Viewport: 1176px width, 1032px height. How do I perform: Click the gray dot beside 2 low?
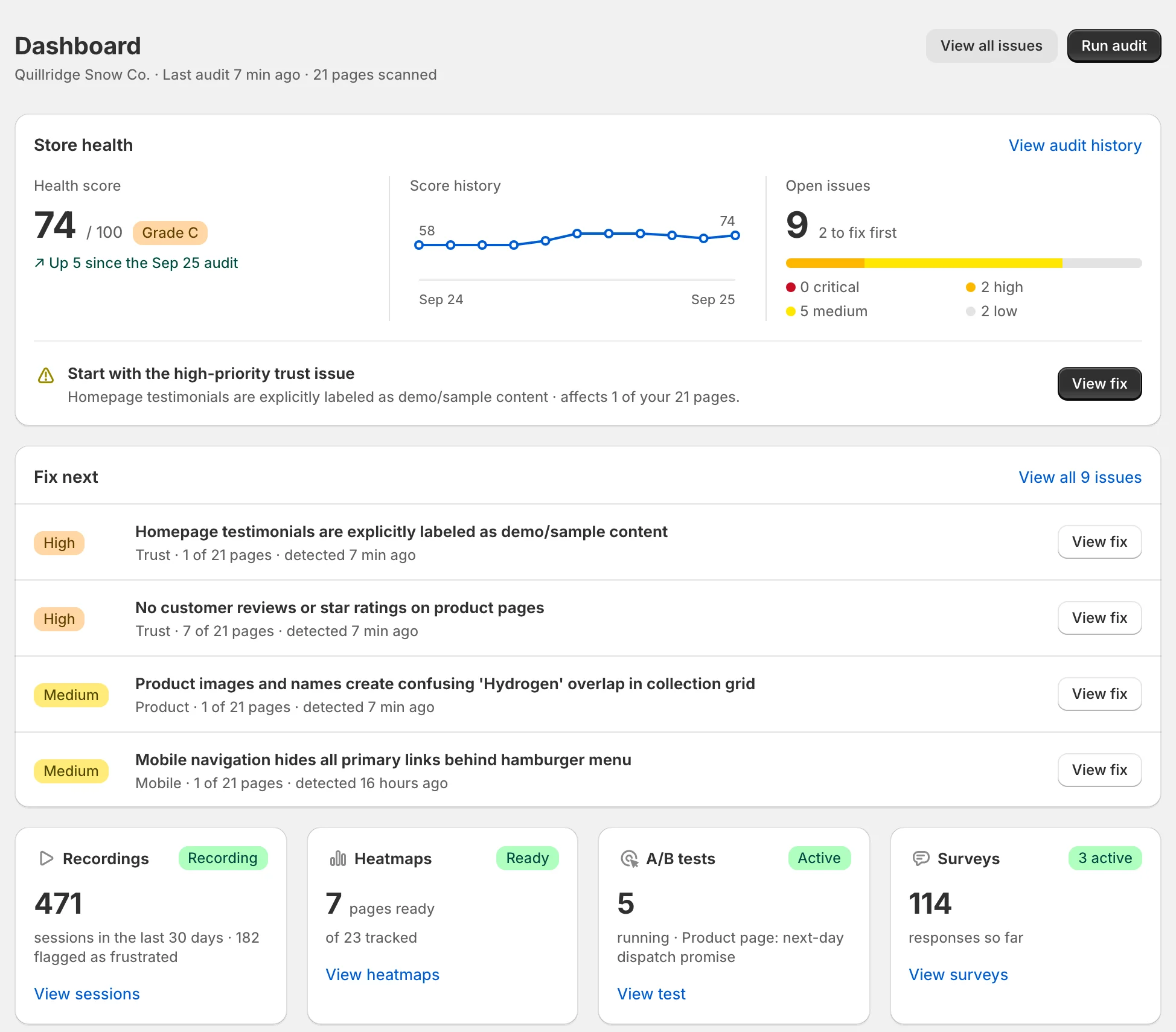tap(971, 311)
